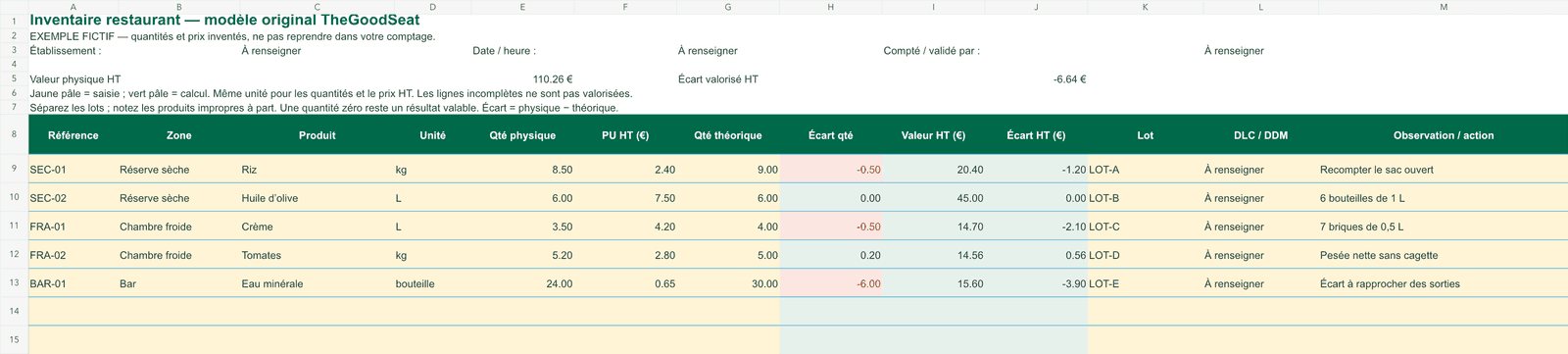
Task: Click the total value '110.26 €'
Action: click(553, 79)
